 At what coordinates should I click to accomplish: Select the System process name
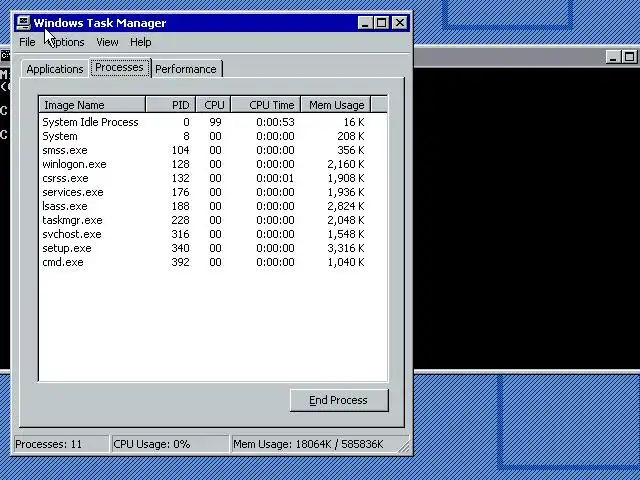[x=60, y=136]
